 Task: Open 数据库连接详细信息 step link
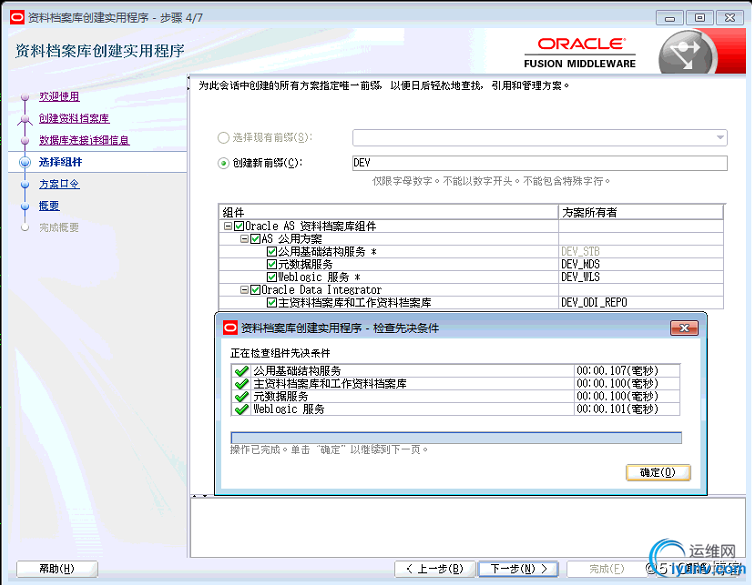(x=84, y=140)
